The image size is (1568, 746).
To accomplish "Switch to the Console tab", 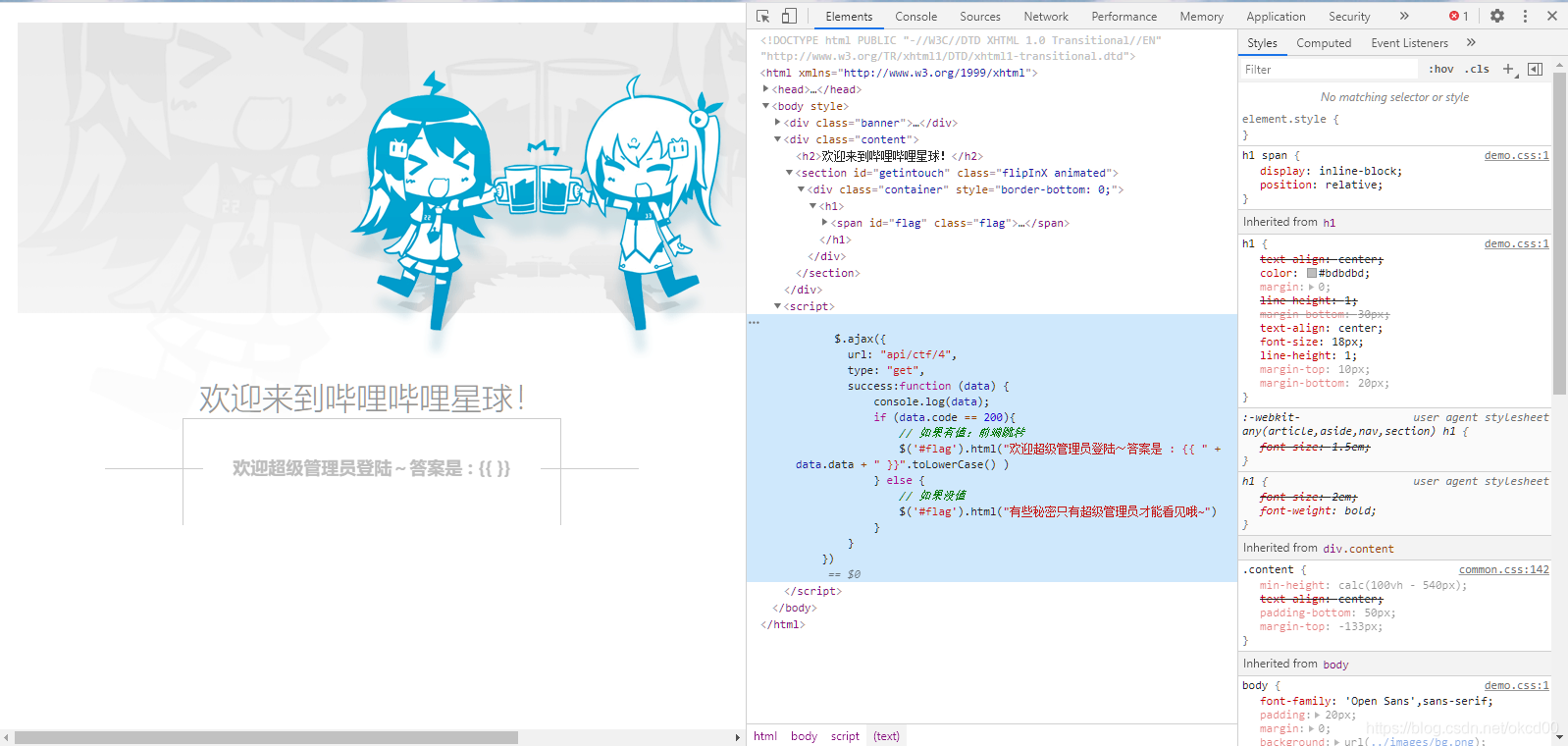I will point(916,17).
